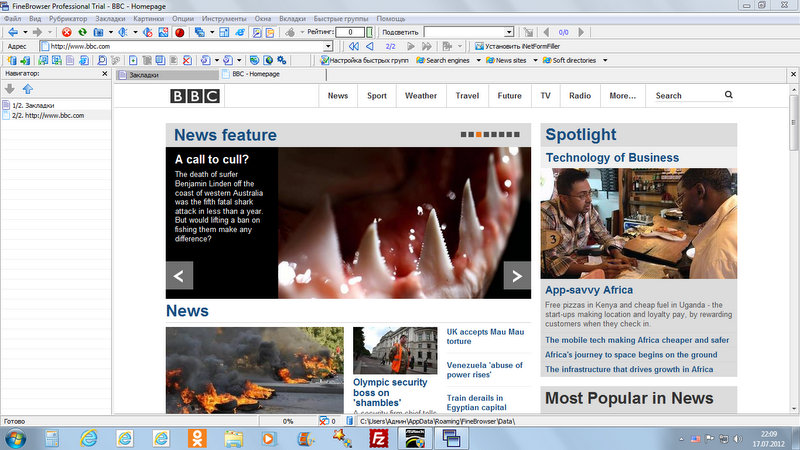Click burning tyres news thumbnail

point(255,370)
